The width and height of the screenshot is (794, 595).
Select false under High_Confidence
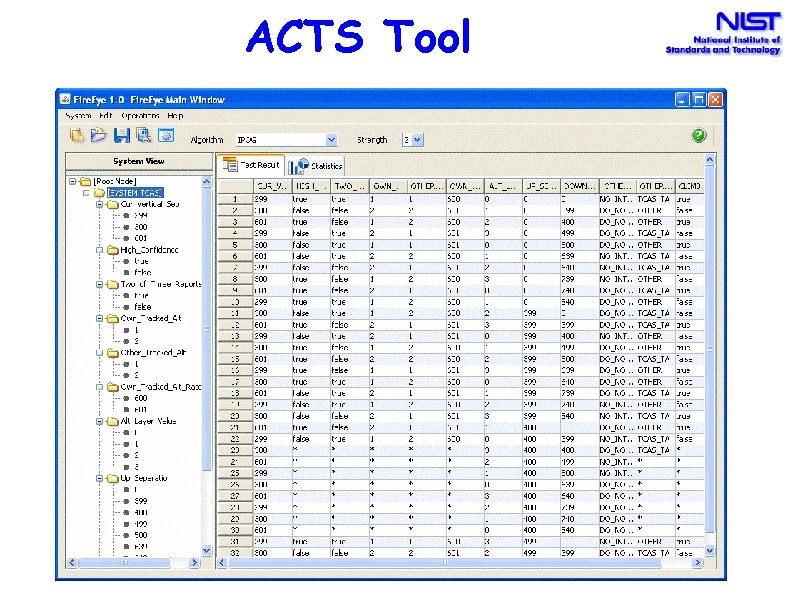tap(143, 272)
